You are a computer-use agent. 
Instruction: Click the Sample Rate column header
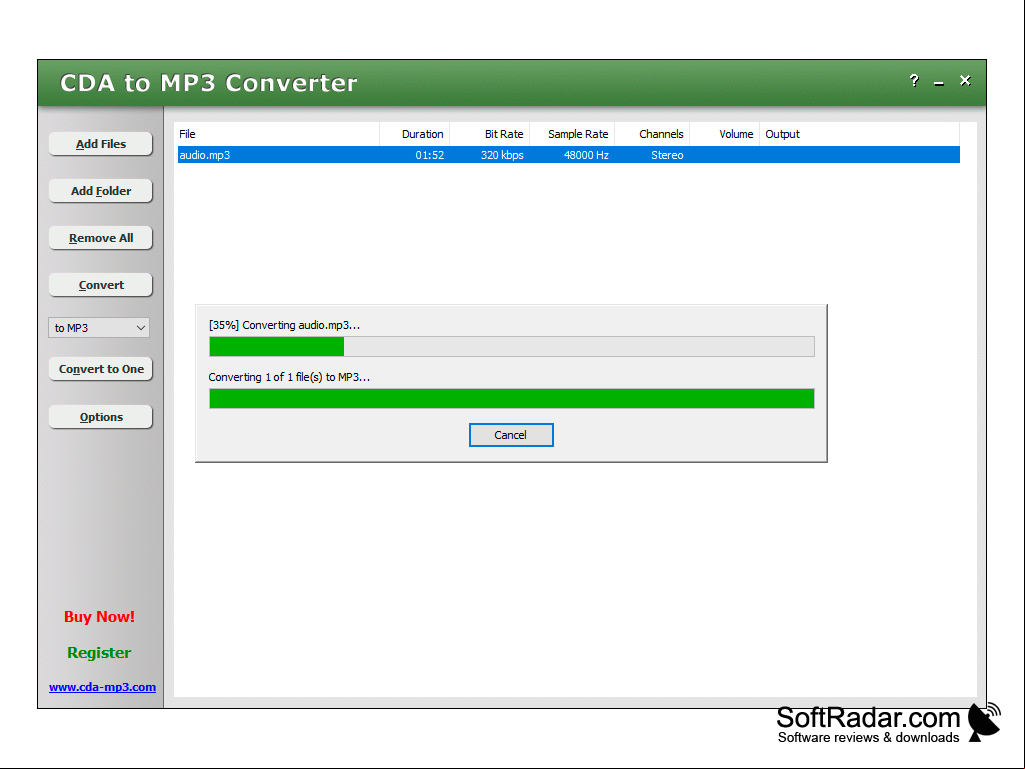tap(572, 134)
